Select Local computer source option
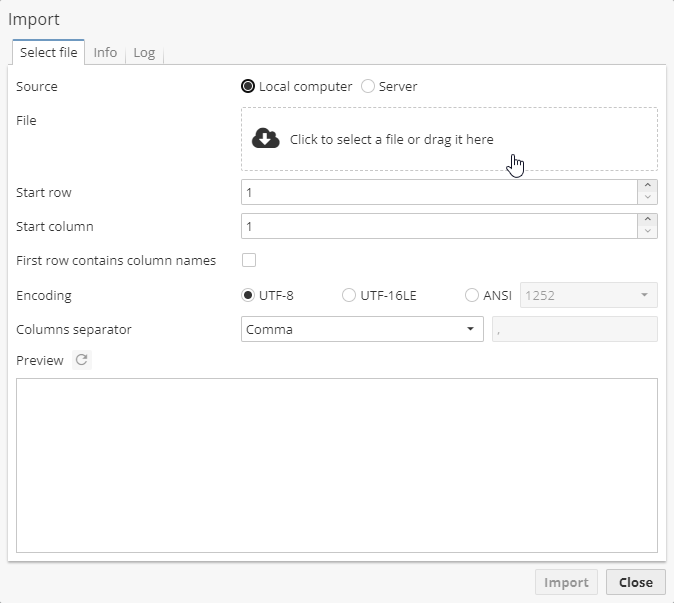The height and width of the screenshot is (603, 674). click(248, 87)
